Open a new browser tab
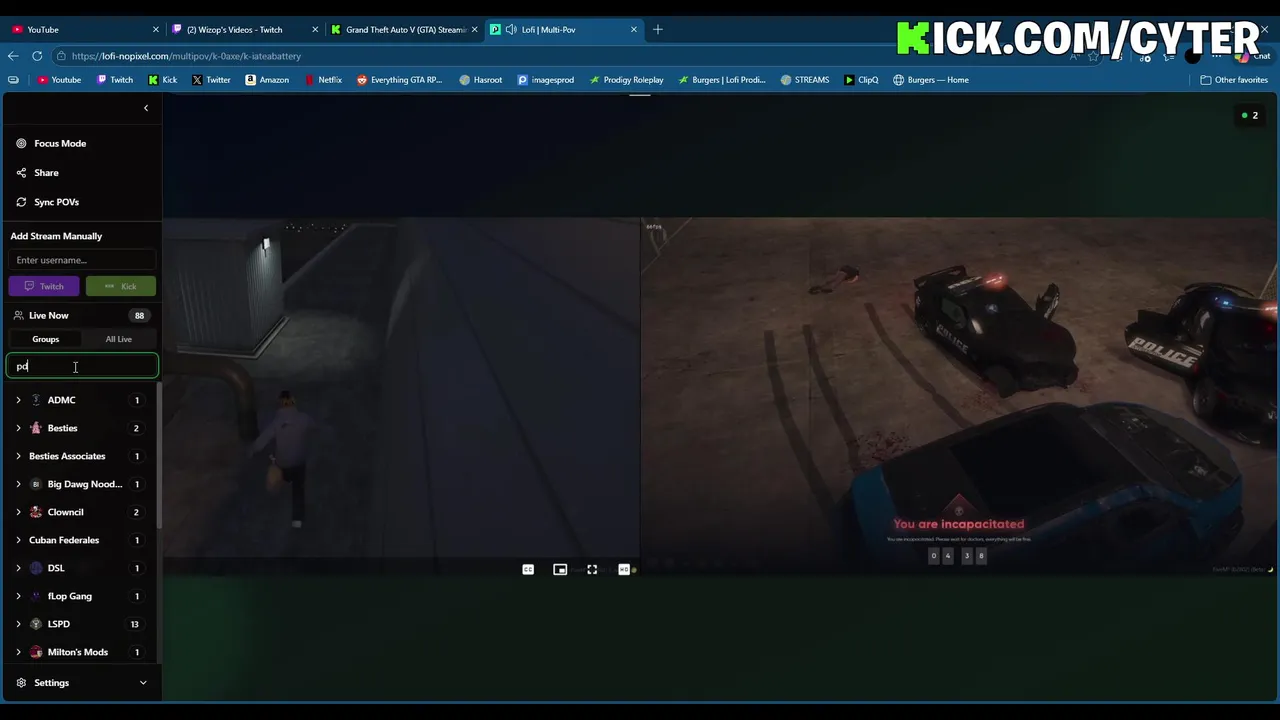This screenshot has height=720, width=1280. tap(658, 30)
